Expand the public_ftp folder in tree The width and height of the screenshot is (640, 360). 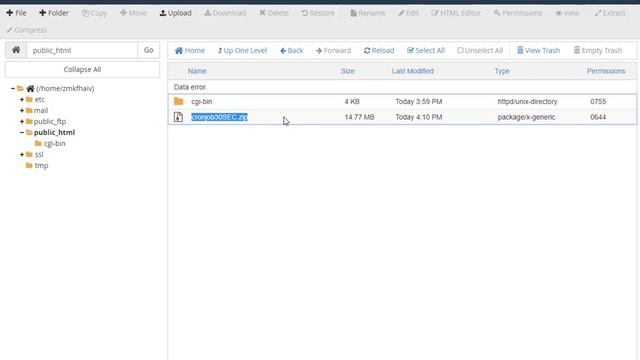22,122
